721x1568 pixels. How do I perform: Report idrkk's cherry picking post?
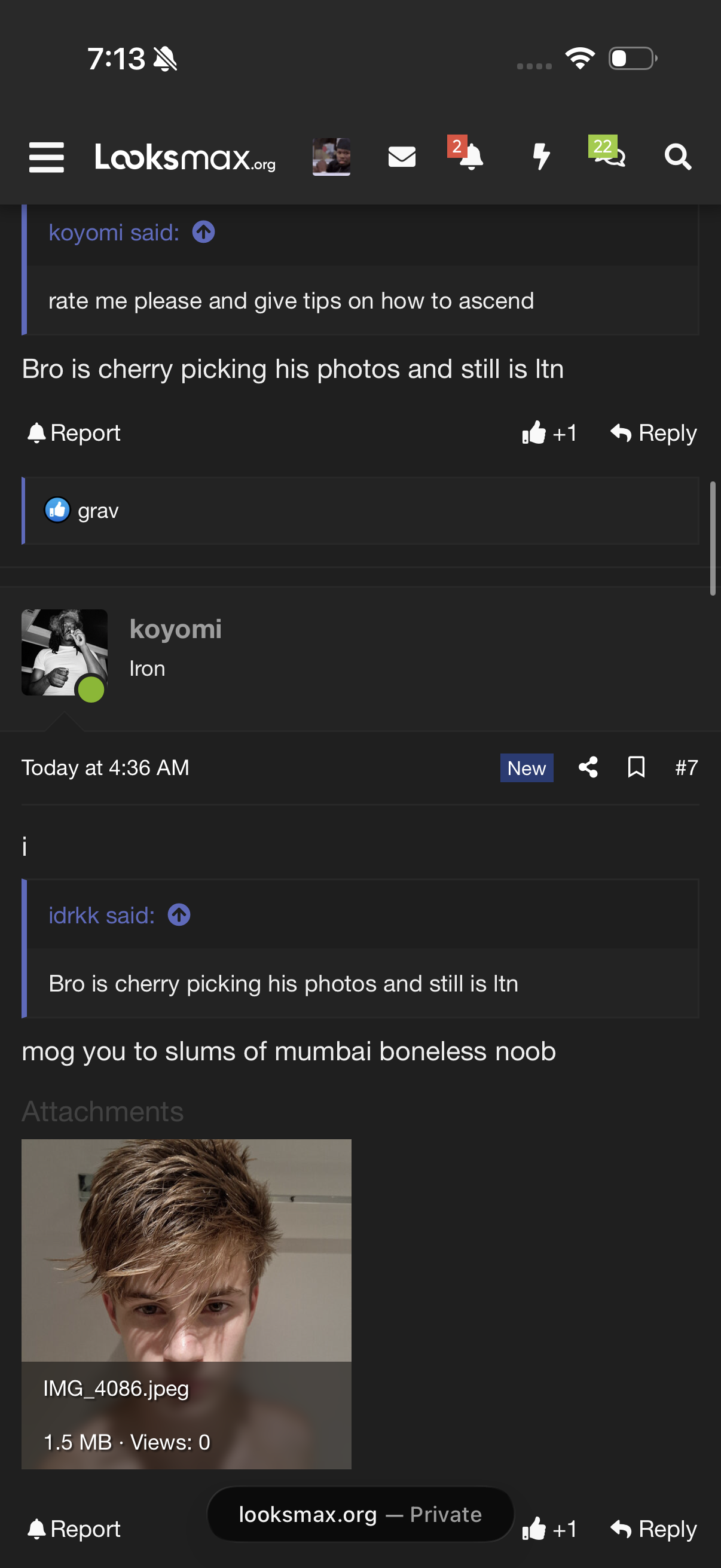pos(74,433)
